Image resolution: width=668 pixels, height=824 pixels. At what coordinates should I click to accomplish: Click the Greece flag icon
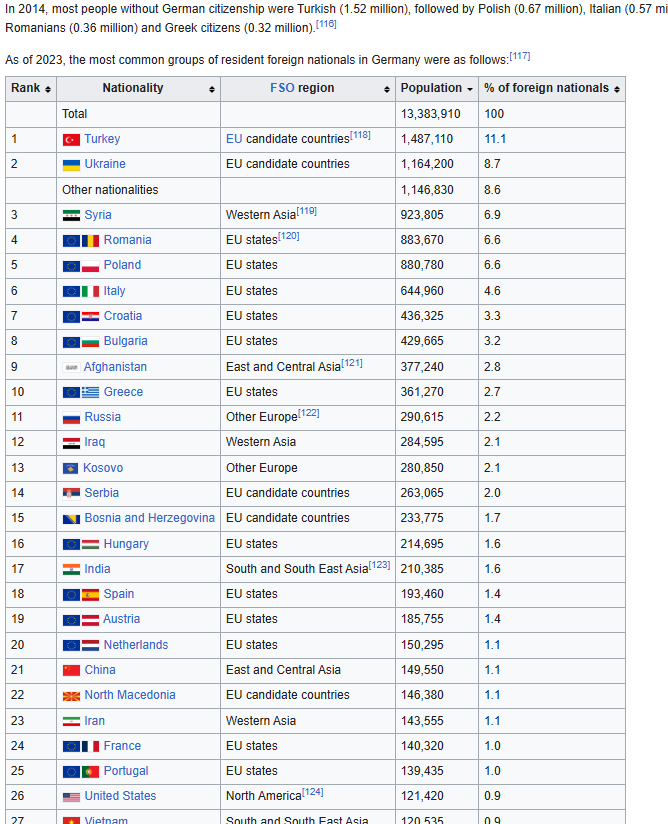tap(90, 393)
